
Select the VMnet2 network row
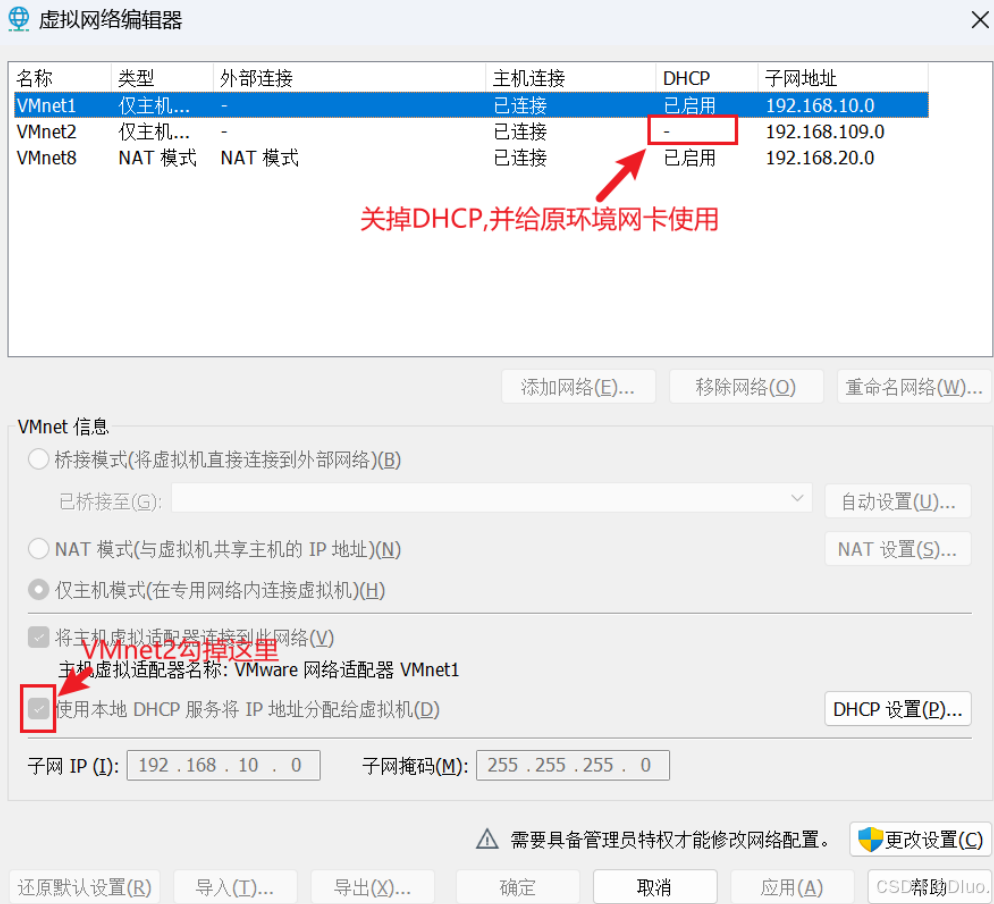pos(471,131)
